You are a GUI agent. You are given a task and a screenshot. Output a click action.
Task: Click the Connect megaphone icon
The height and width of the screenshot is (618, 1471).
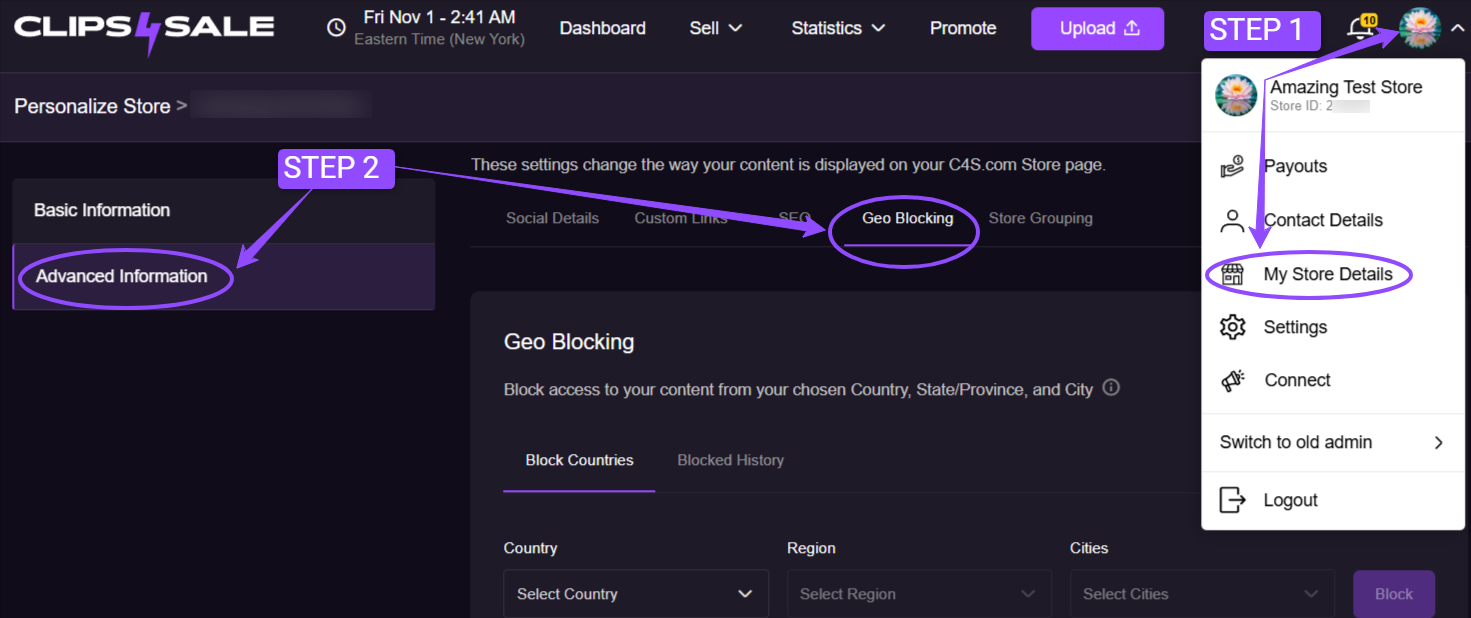1233,380
